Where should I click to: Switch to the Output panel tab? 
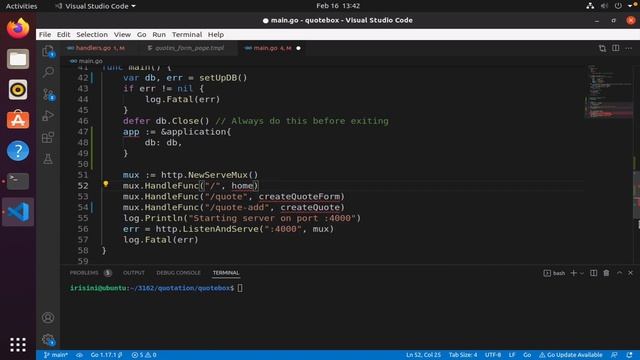click(x=134, y=273)
